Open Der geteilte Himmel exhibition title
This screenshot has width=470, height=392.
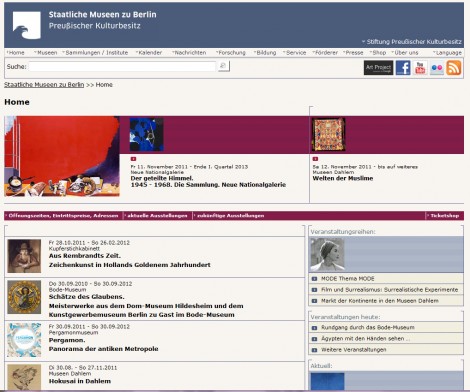point(208,181)
